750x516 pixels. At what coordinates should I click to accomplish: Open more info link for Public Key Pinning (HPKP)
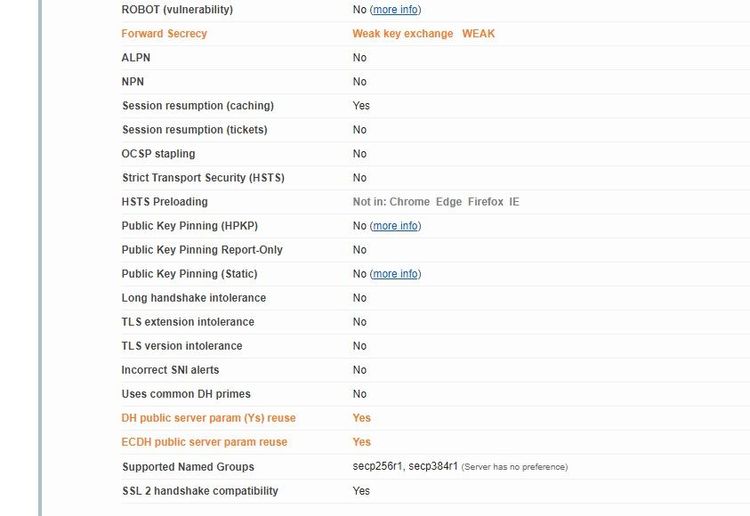(396, 226)
